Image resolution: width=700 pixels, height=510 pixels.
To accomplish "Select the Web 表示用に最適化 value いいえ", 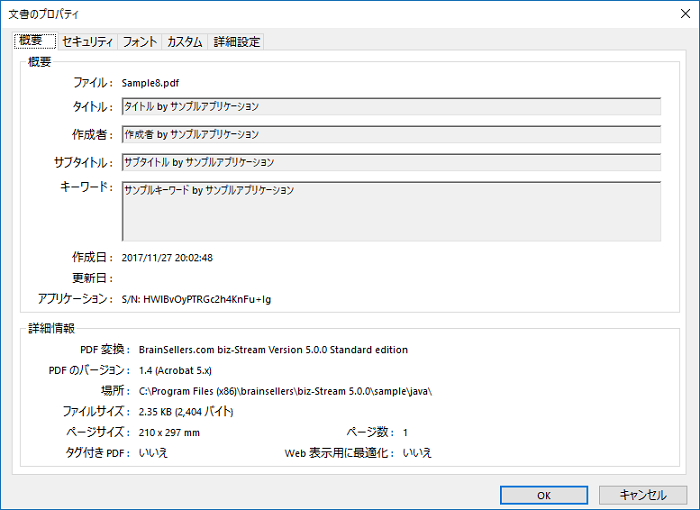I will tap(417, 453).
